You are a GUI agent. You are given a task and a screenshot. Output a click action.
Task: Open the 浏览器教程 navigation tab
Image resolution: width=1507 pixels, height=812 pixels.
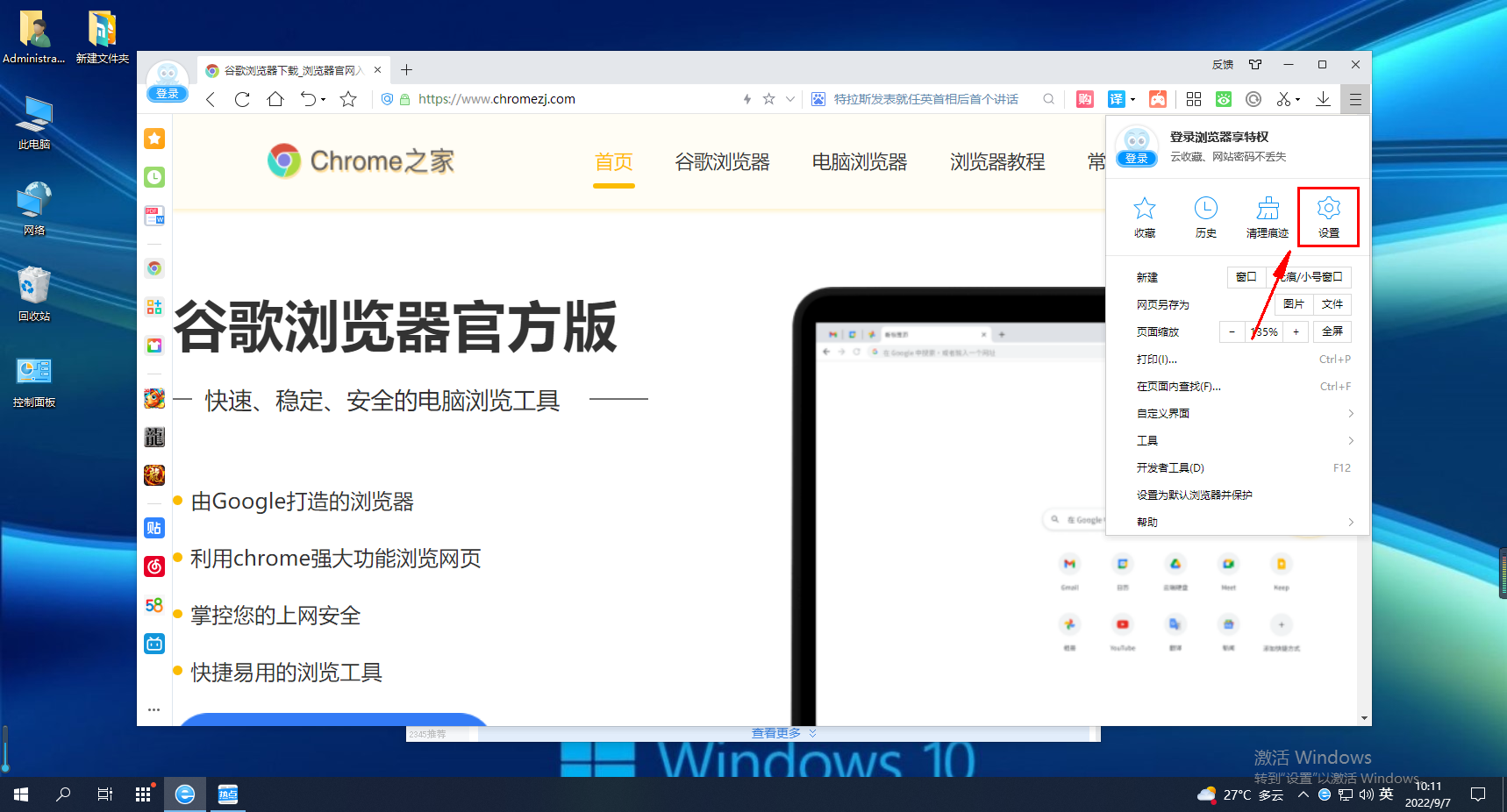[x=997, y=162]
